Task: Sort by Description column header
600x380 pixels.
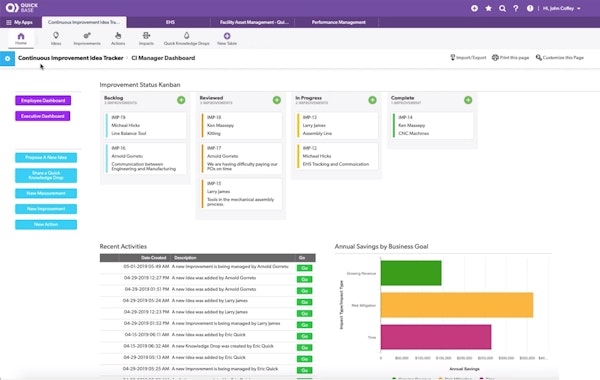Action: 185,258
